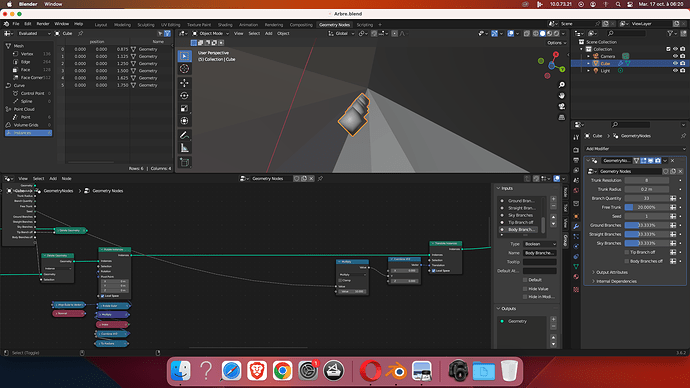This screenshot has width=690, height=388.
Task: Select the Annotate tool
Action: click(184, 135)
